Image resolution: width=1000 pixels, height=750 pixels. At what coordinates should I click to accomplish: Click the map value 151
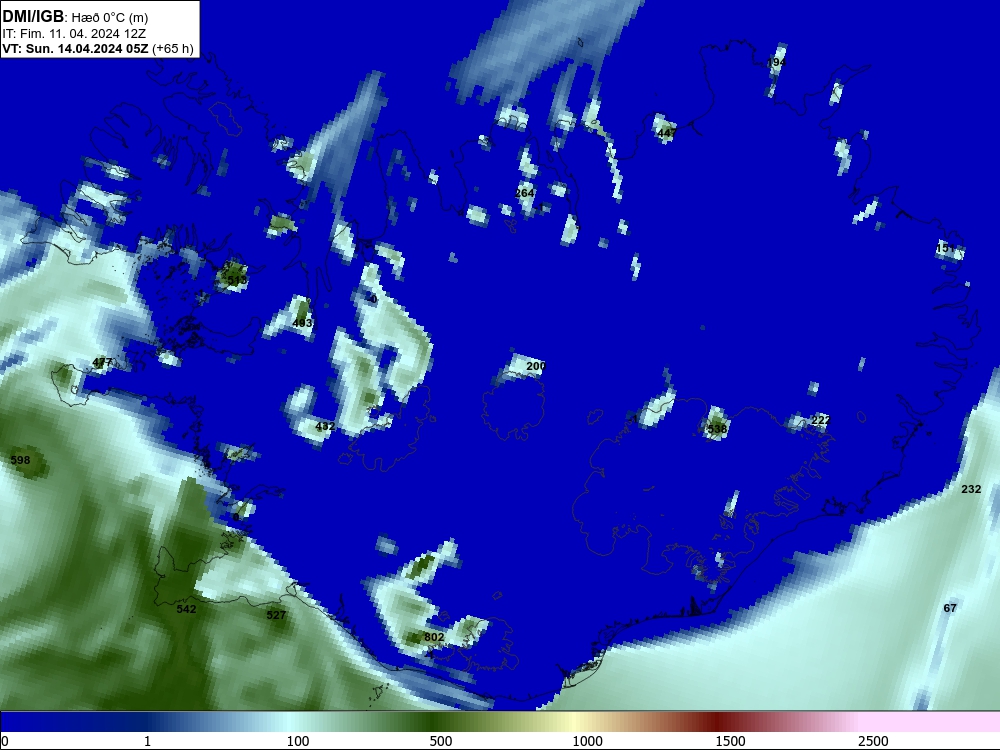[945, 248]
